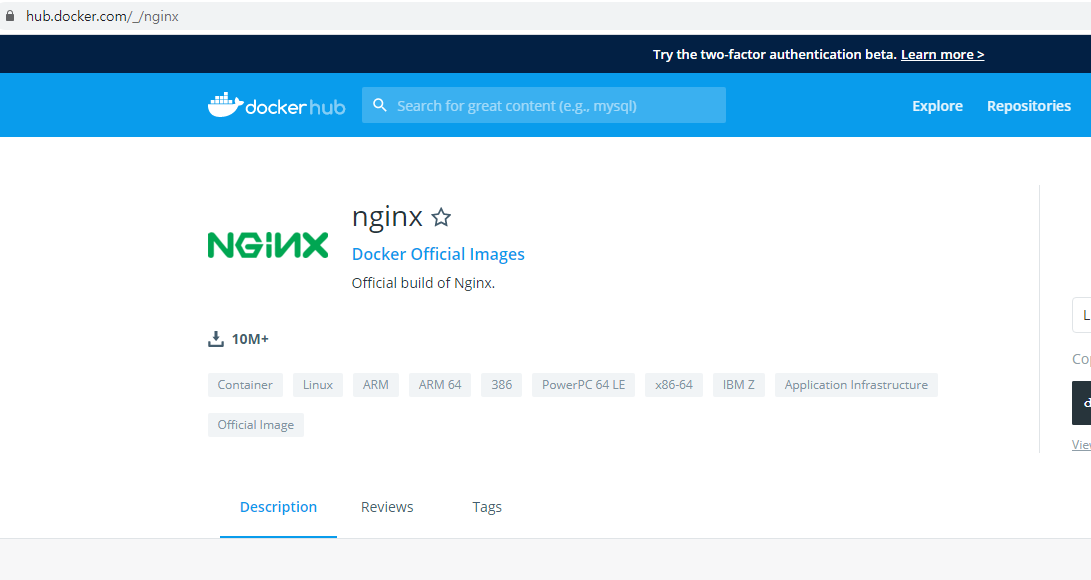
Task: Click the 10M+ downloads text
Action: click(250, 339)
